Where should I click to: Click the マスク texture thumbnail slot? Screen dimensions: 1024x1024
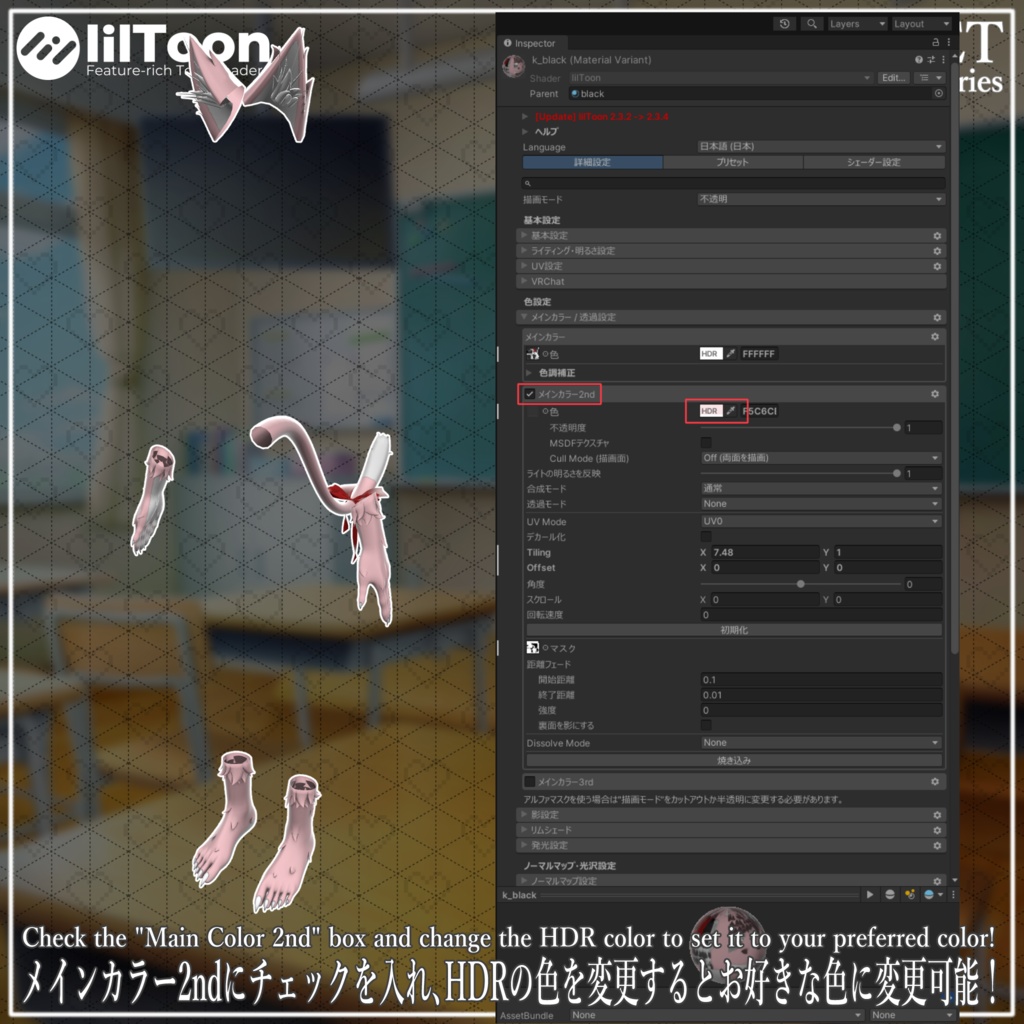tap(533, 648)
